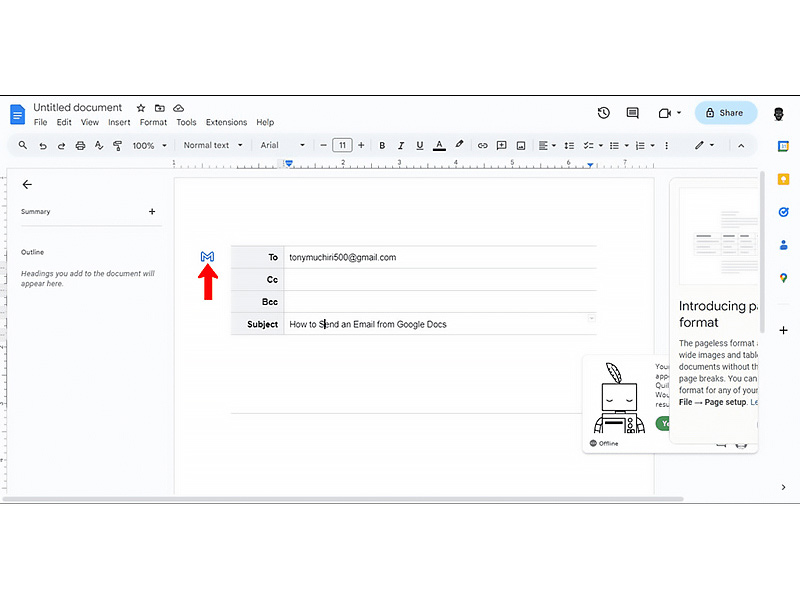Click the font size field showing 11

coord(342,145)
